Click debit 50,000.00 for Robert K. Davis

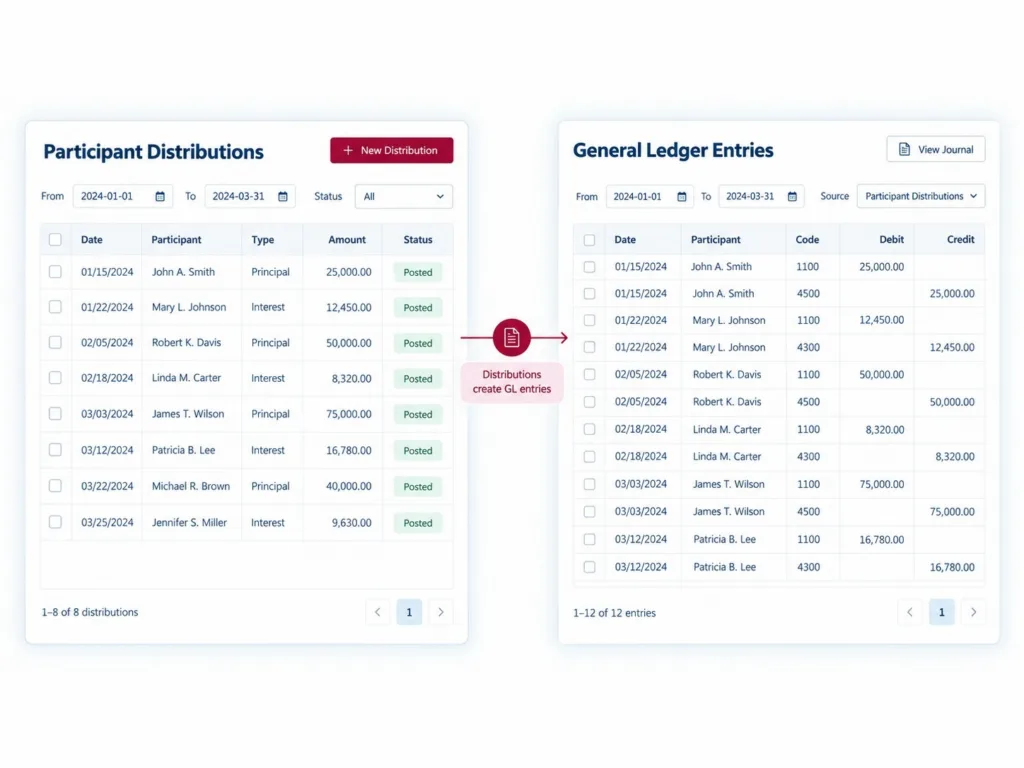coord(882,375)
